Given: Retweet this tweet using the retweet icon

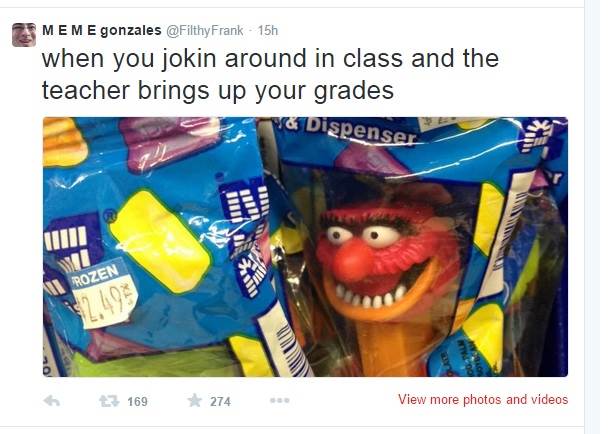Looking at the screenshot, I should 109,401.
